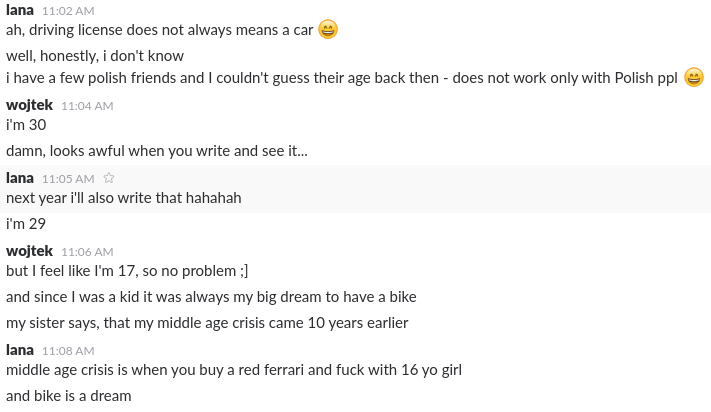Click the grinning emoji after 'Polish ppl'

[694, 78]
